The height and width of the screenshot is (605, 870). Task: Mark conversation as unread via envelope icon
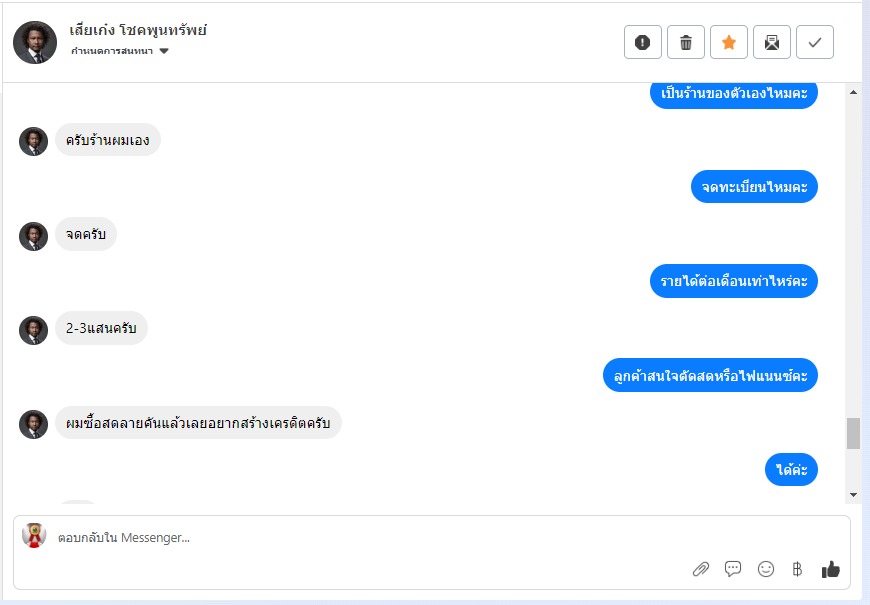click(772, 42)
